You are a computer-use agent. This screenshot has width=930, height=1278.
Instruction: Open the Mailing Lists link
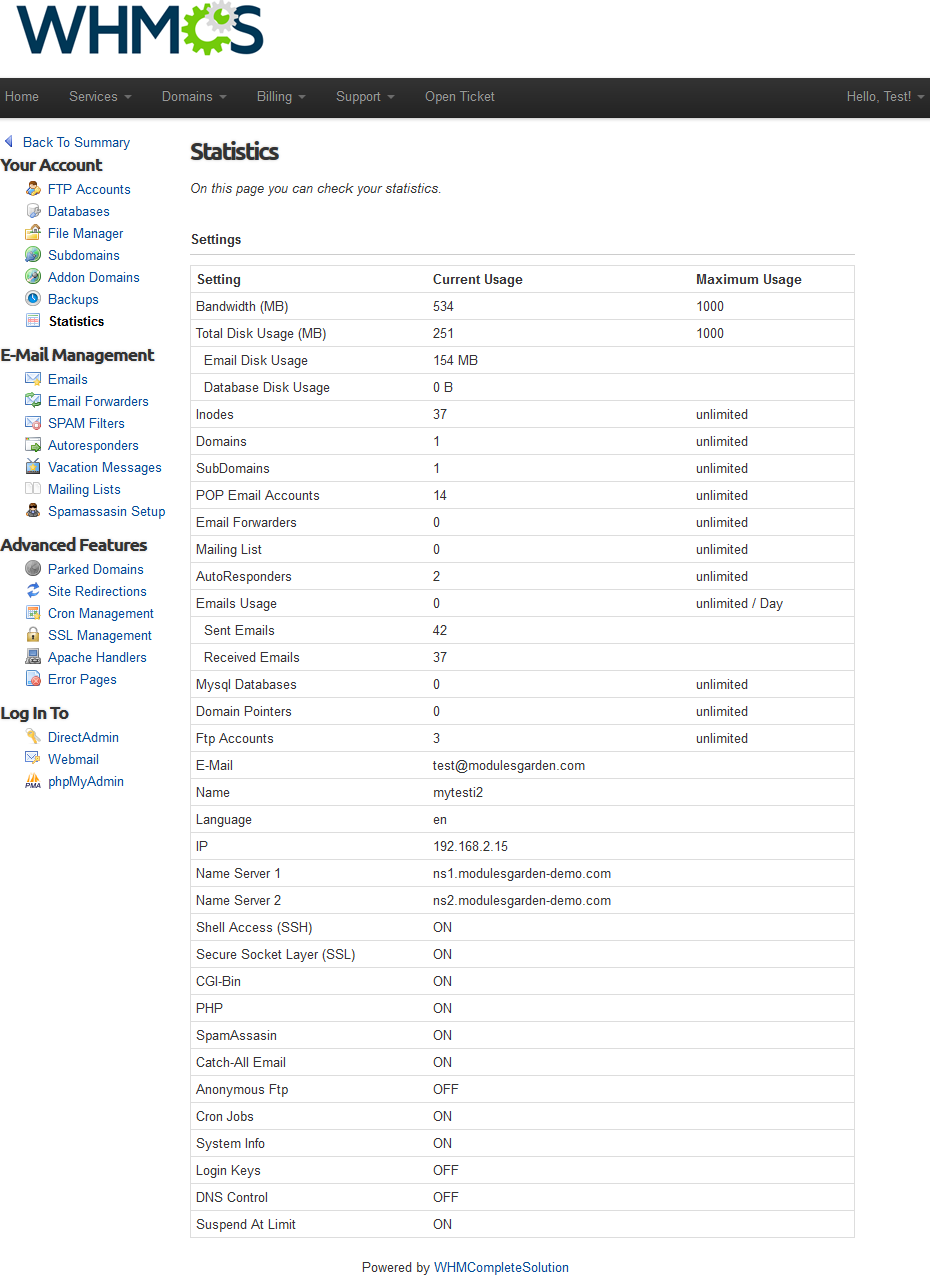point(84,489)
